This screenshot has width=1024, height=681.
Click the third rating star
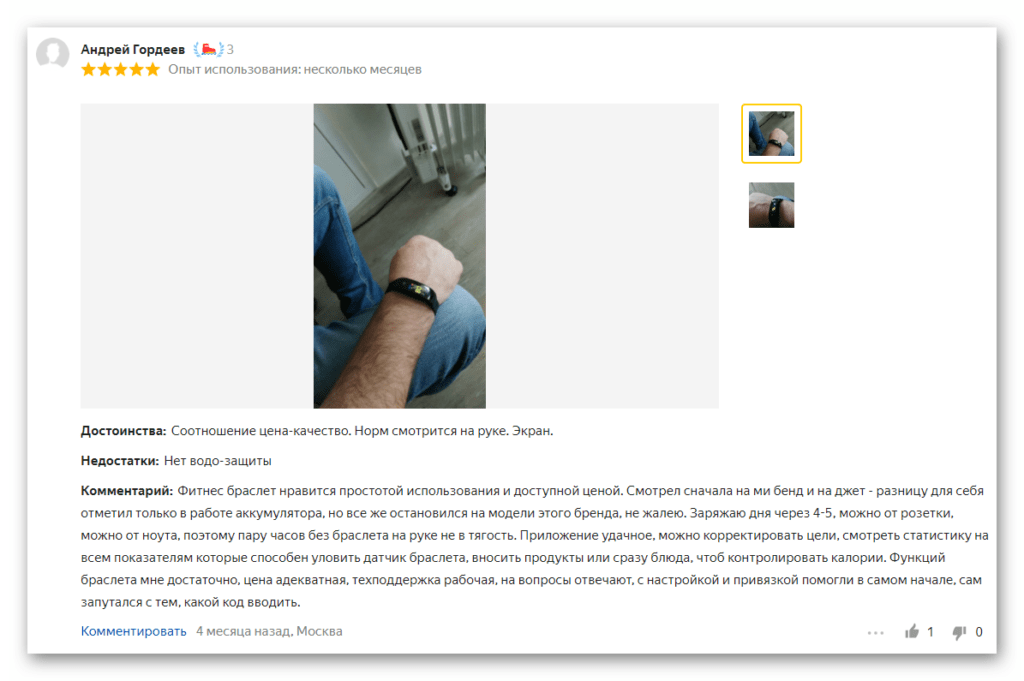point(120,69)
